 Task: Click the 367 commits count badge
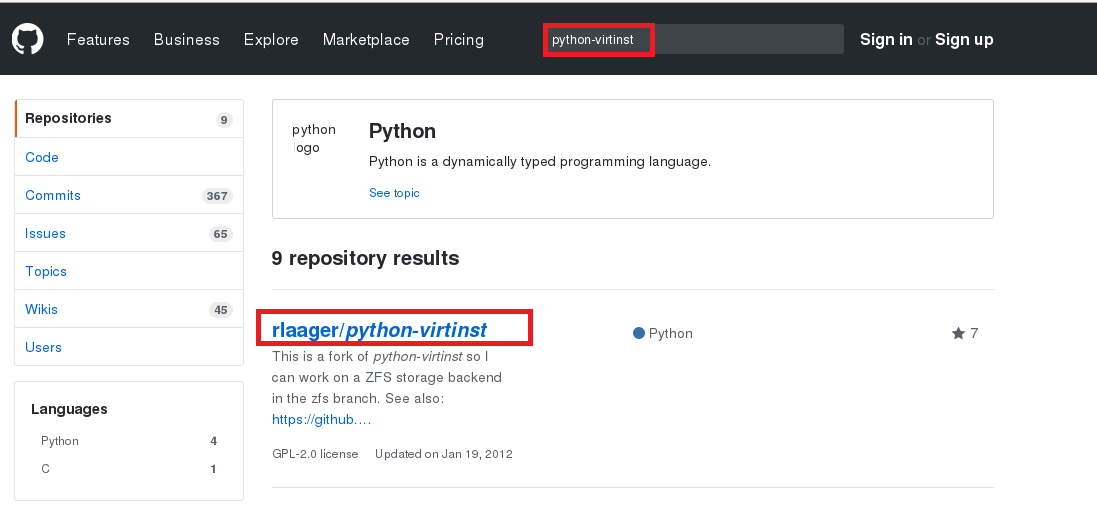pos(217,196)
